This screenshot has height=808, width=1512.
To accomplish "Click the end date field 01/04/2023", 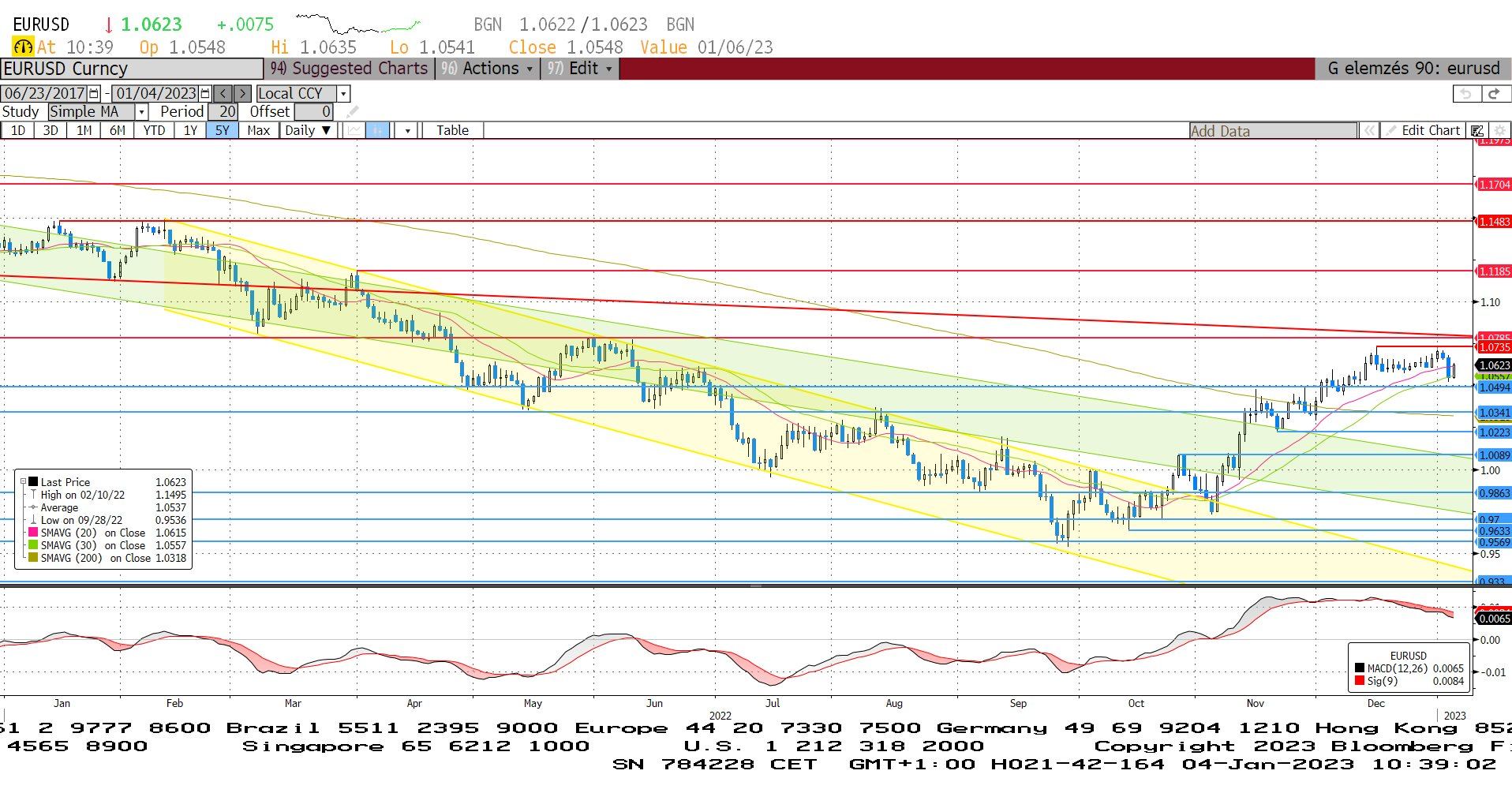I will [x=156, y=93].
